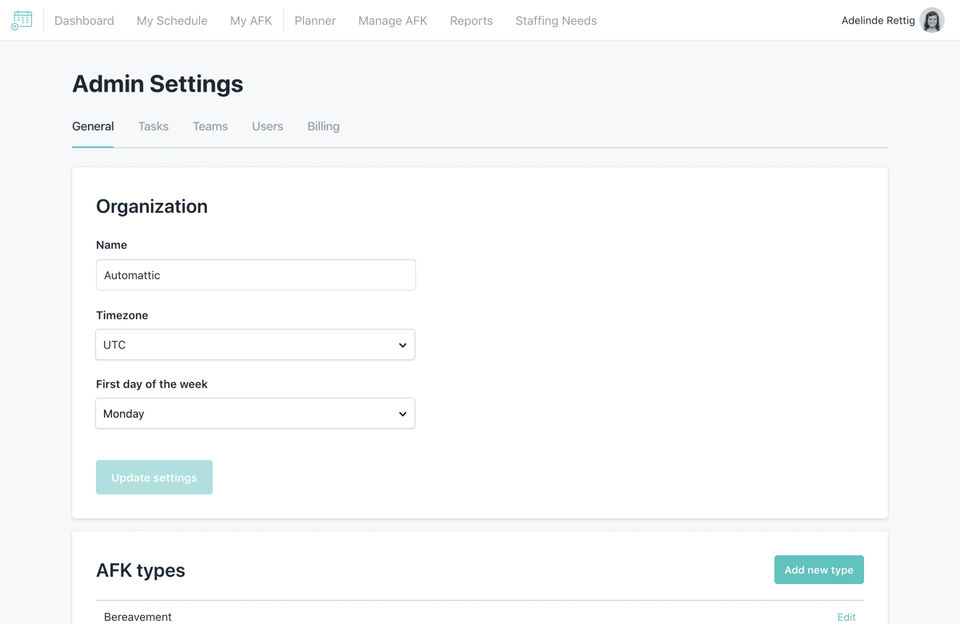Go to My Schedule page
960x624 pixels.
coord(172,21)
